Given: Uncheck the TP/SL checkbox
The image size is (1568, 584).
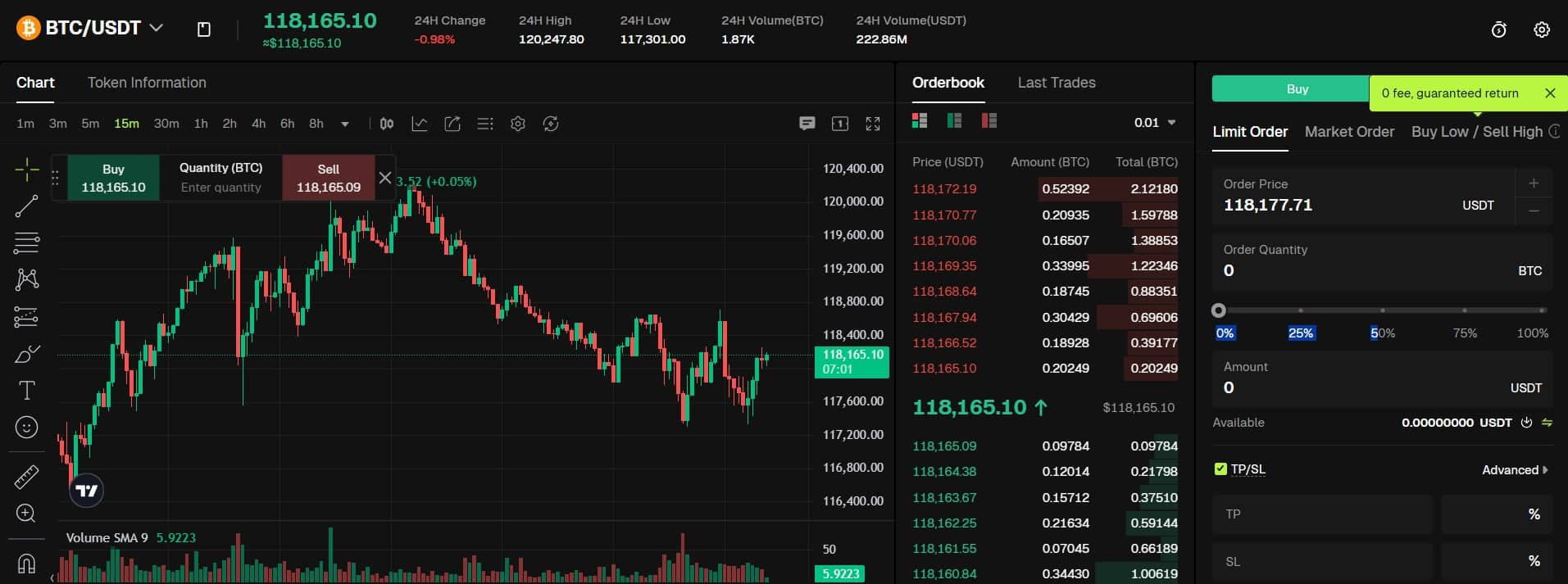Looking at the screenshot, I should 1220,469.
